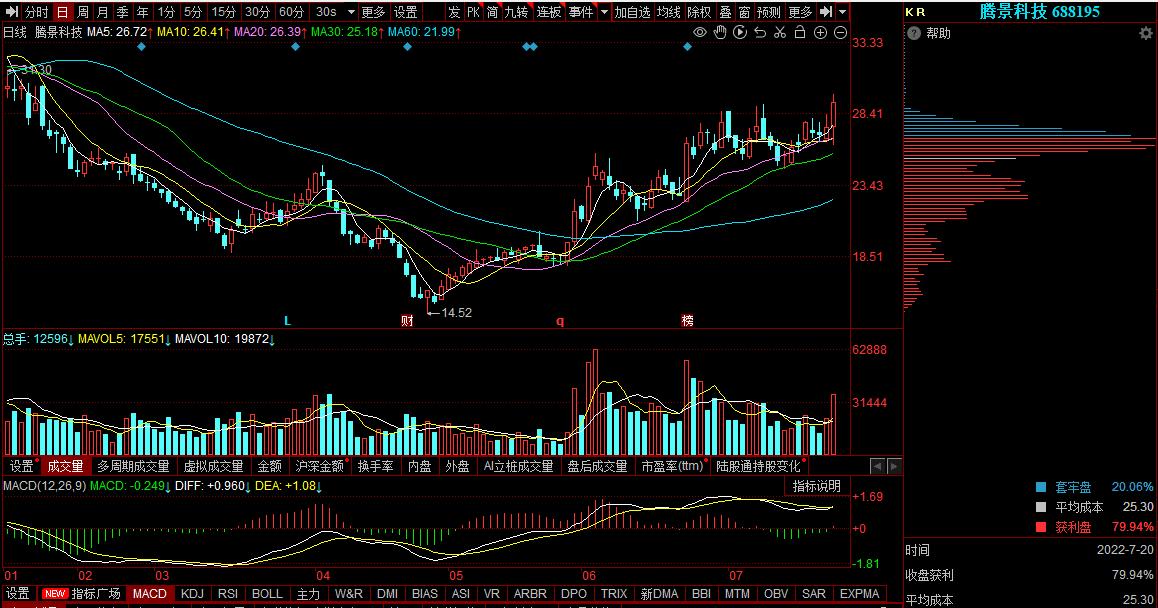Image resolution: width=1158 pixels, height=608 pixels.
Task: Toggle the lock icon above chart
Action: pyautogui.click(x=800, y=33)
